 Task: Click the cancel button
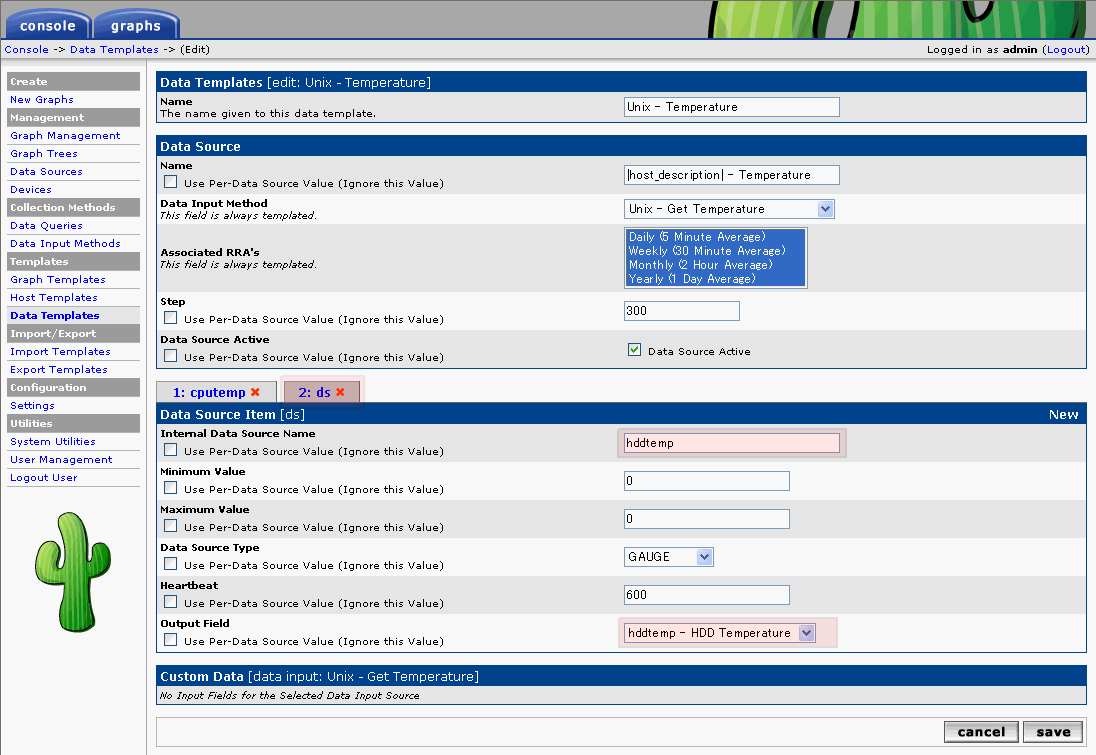980,732
